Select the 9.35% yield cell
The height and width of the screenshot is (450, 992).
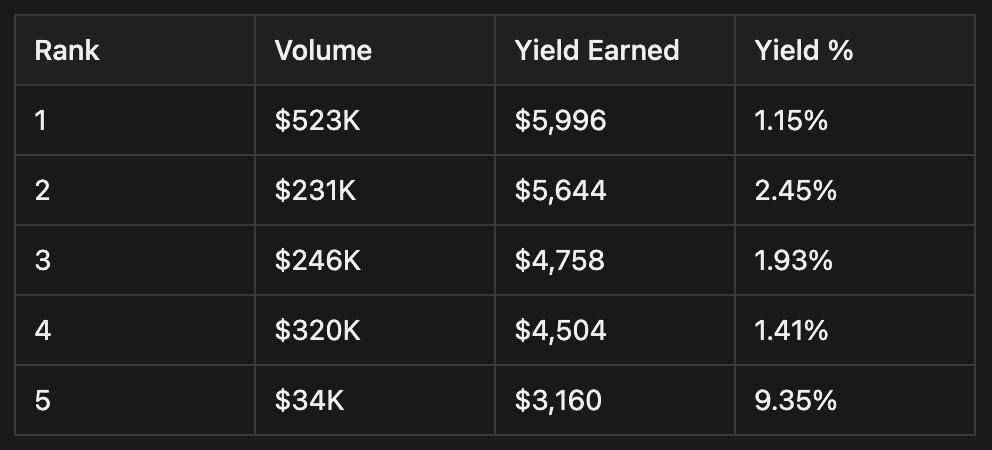(x=796, y=401)
